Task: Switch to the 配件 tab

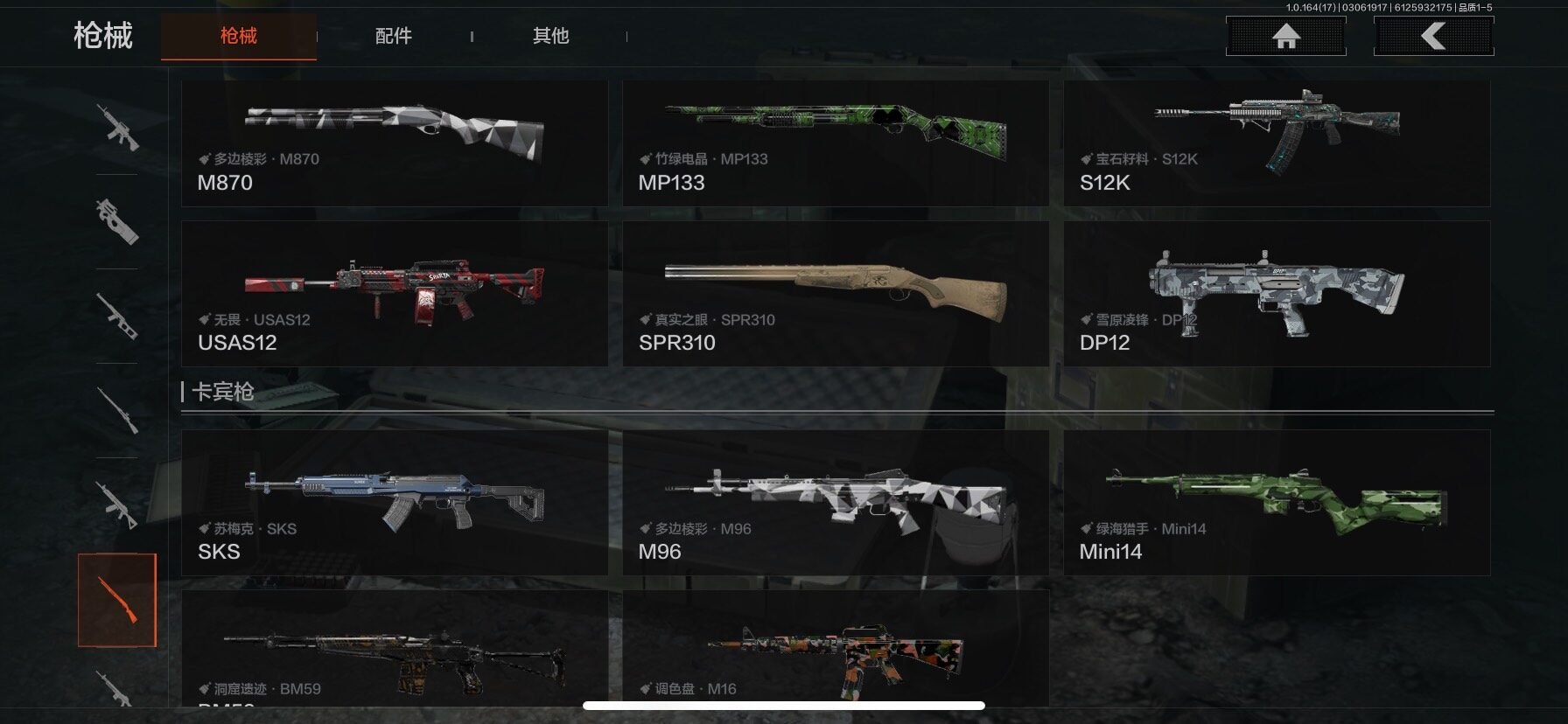Action: point(393,36)
